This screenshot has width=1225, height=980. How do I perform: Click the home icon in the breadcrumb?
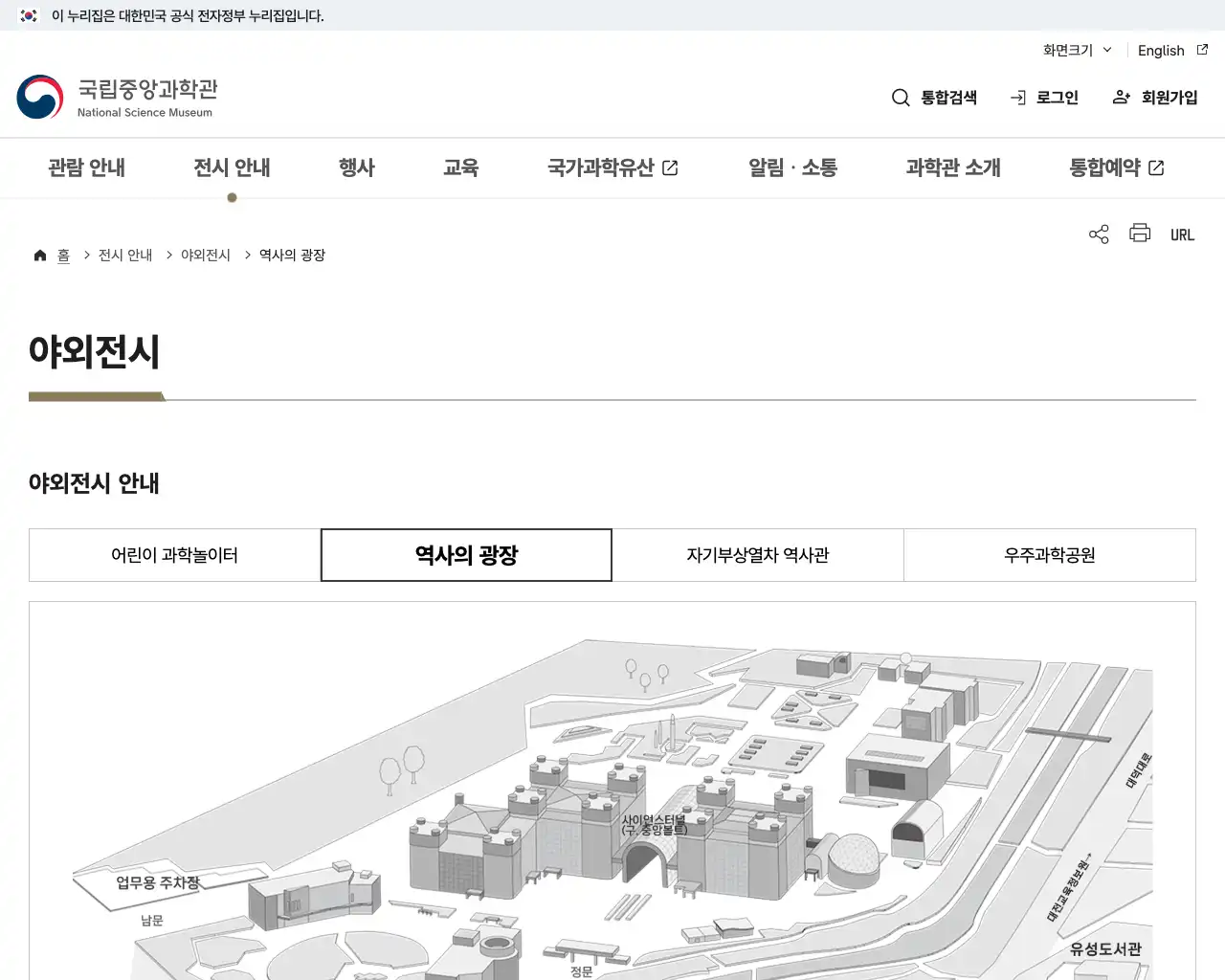(40, 255)
